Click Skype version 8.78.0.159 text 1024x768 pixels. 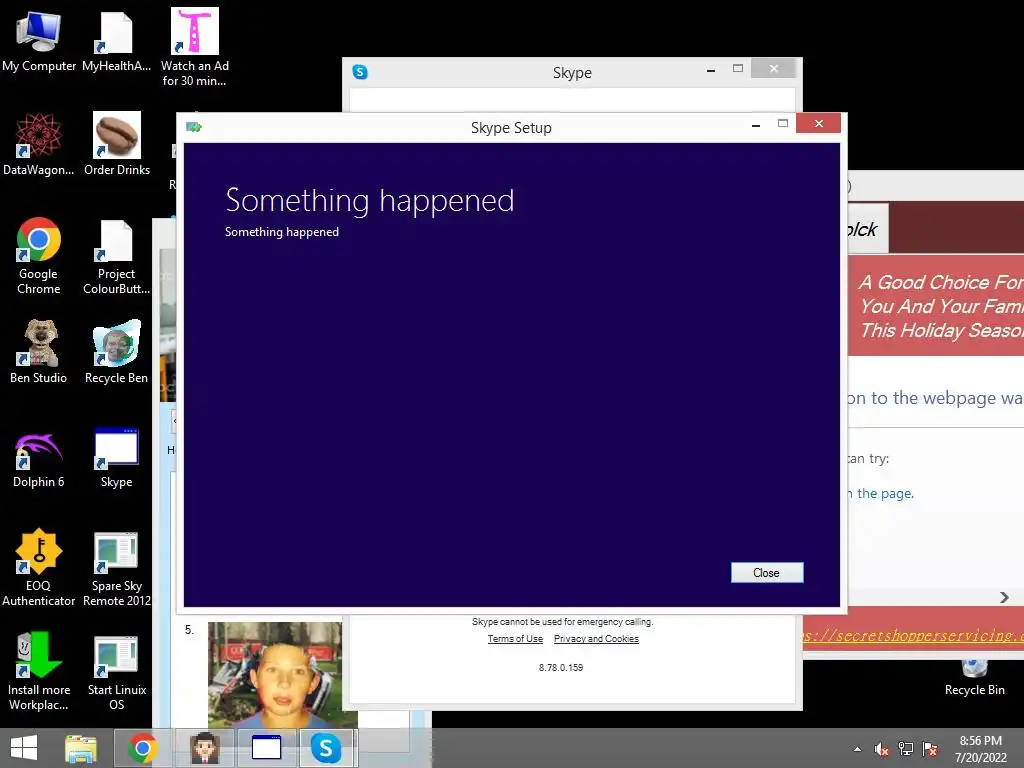click(561, 667)
